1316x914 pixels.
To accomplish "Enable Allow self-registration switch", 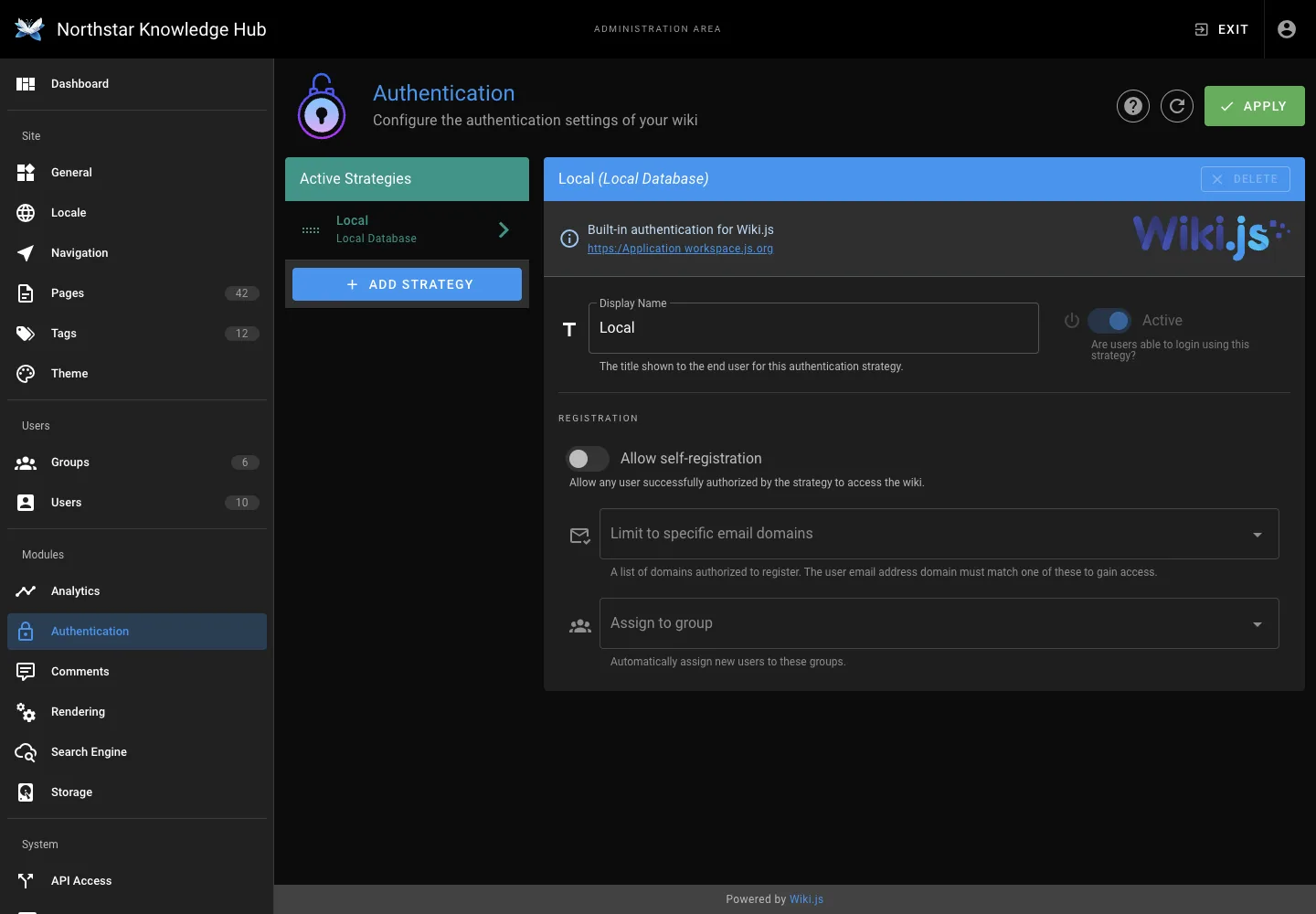I will pyautogui.click(x=587, y=459).
